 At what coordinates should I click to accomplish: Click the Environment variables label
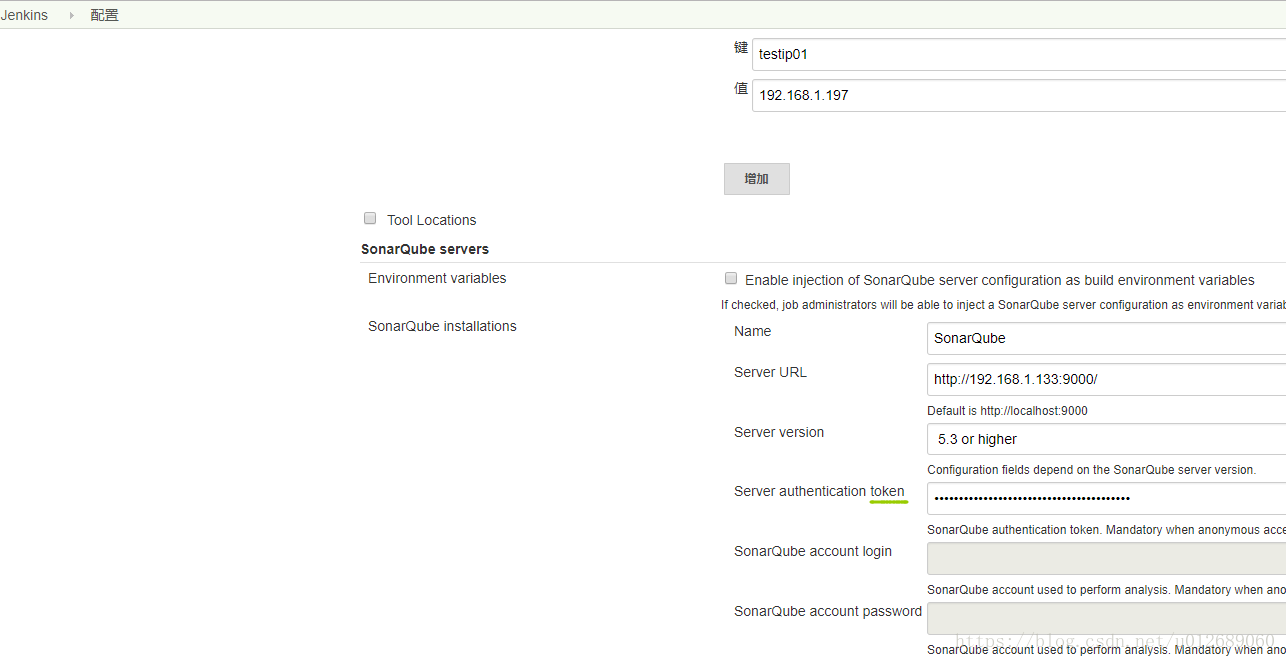[437, 278]
